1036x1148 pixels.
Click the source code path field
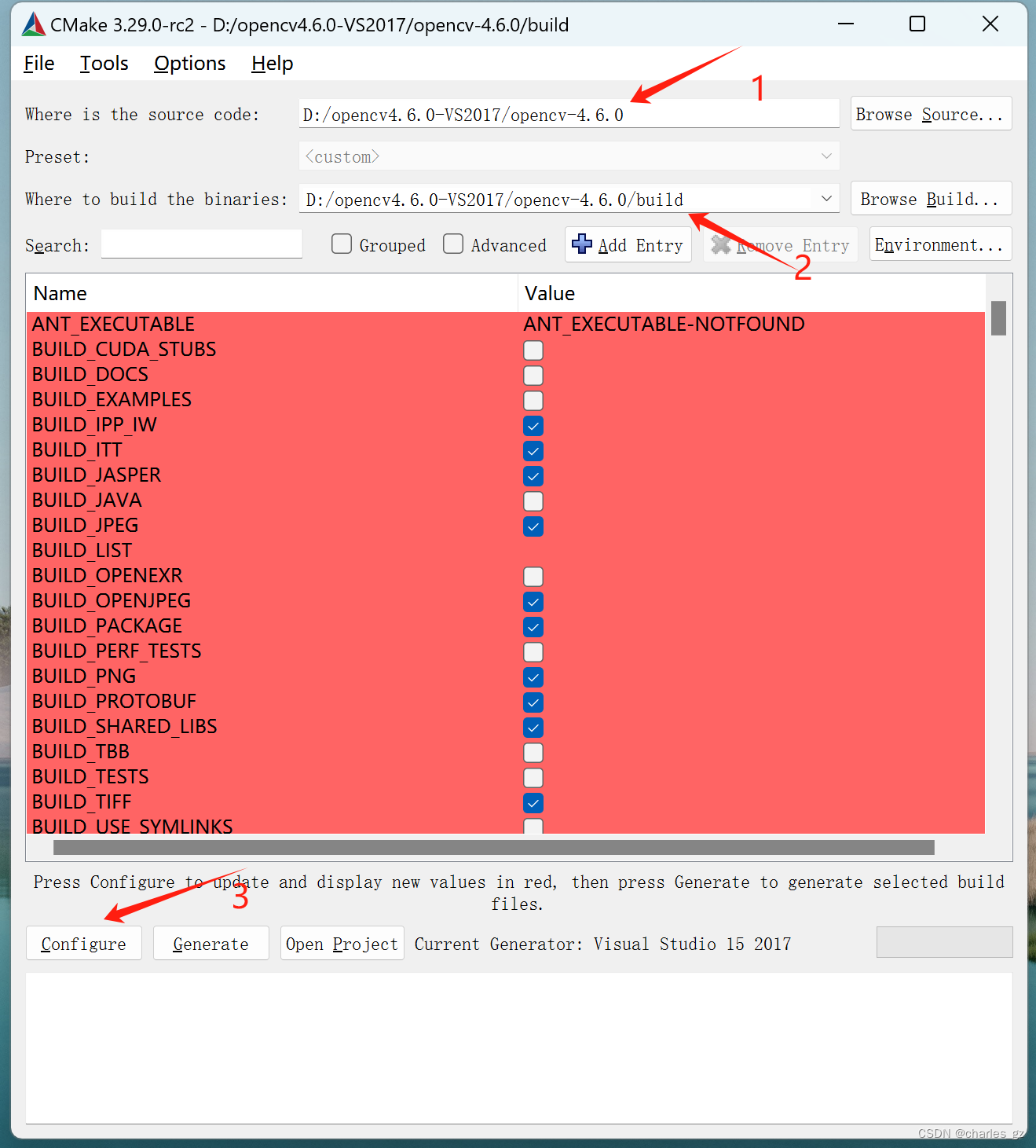[x=569, y=114]
